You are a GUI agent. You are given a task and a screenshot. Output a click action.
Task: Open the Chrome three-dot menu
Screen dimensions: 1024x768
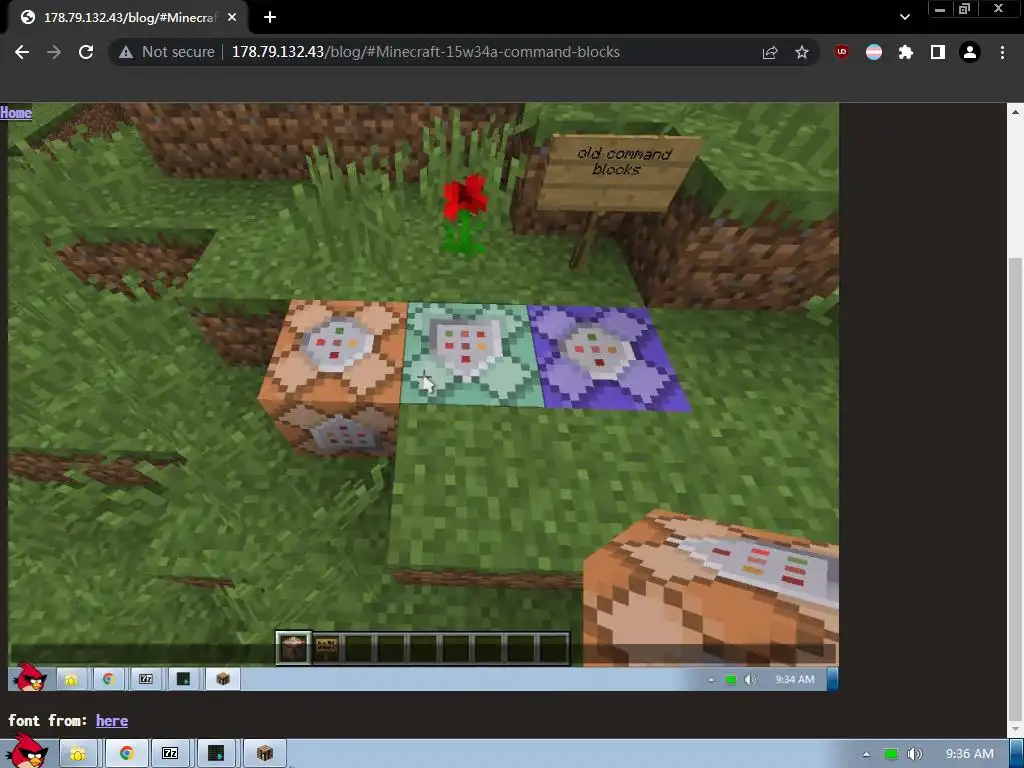[x=1002, y=52]
